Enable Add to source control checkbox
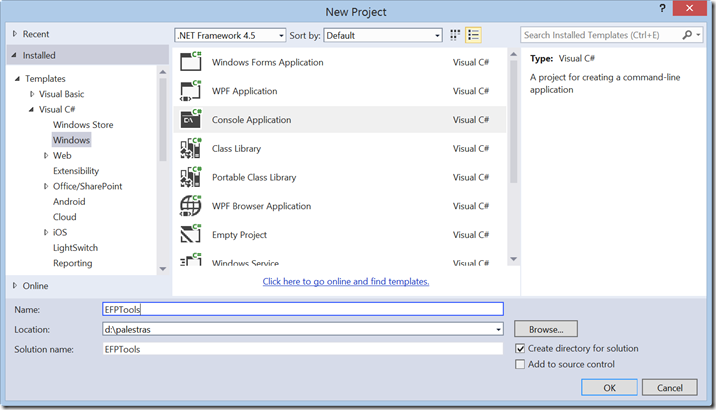This screenshot has height=410, width=716. (x=520, y=364)
